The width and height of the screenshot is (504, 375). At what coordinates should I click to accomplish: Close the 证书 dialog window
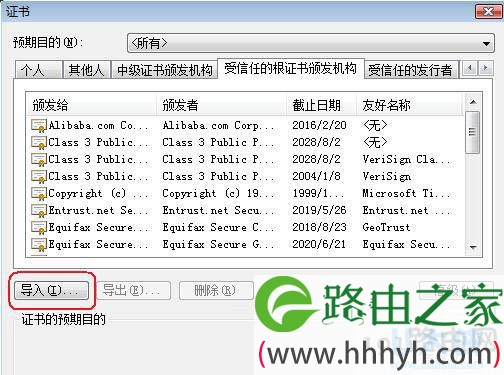click(x=488, y=12)
